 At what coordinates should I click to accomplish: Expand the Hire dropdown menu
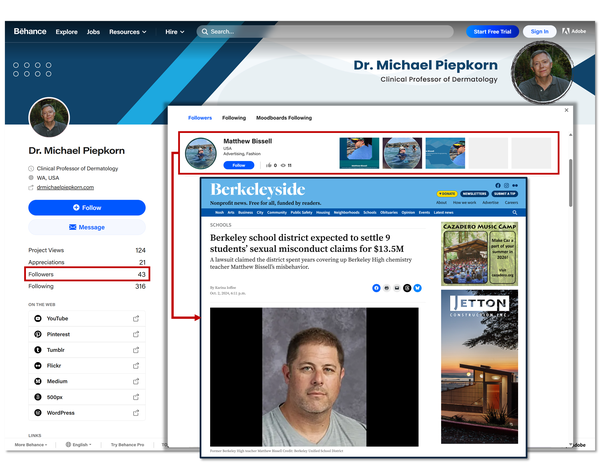[x=175, y=32]
